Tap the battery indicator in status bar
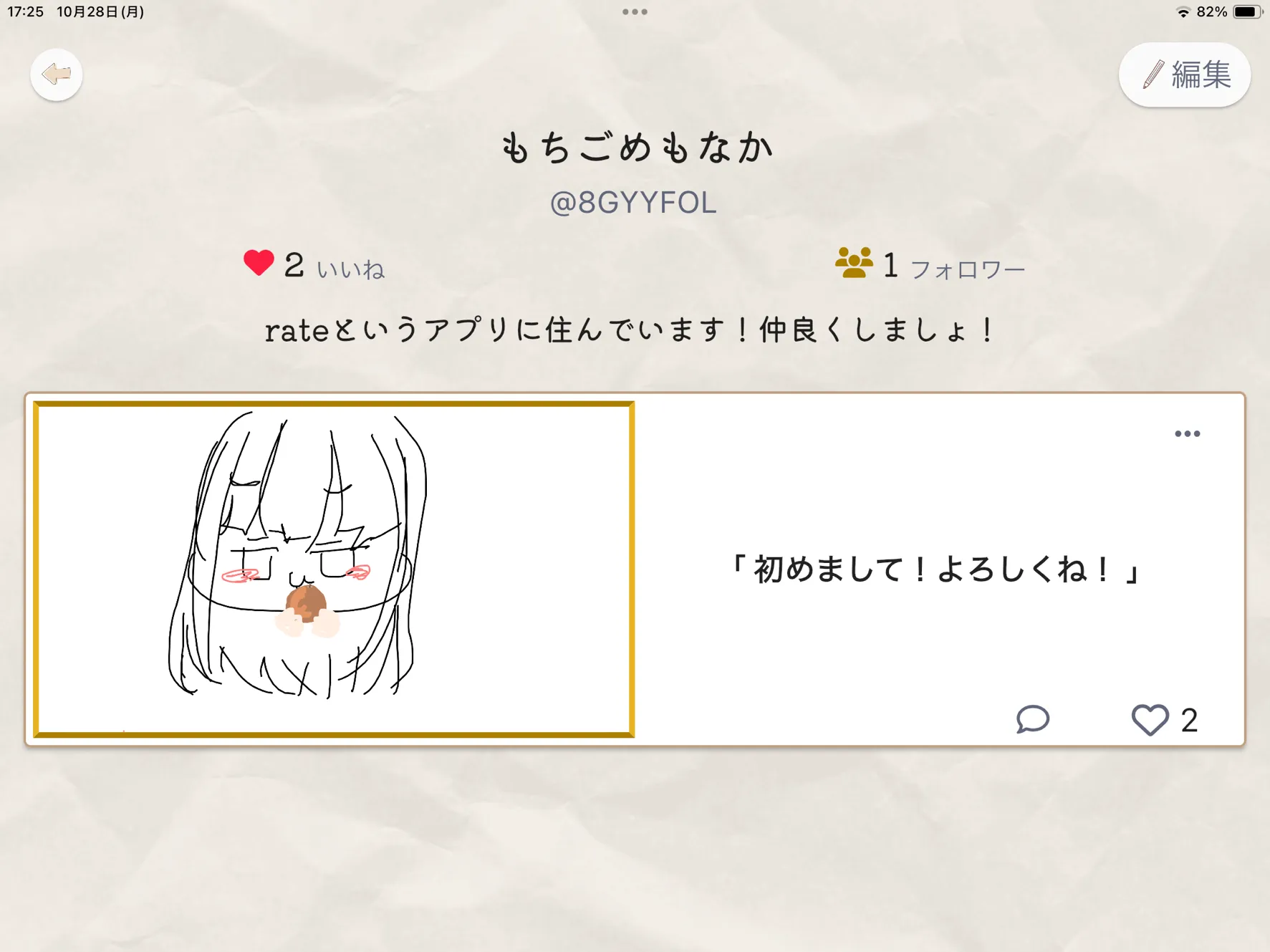This screenshot has width=1270, height=952. 1246,12
